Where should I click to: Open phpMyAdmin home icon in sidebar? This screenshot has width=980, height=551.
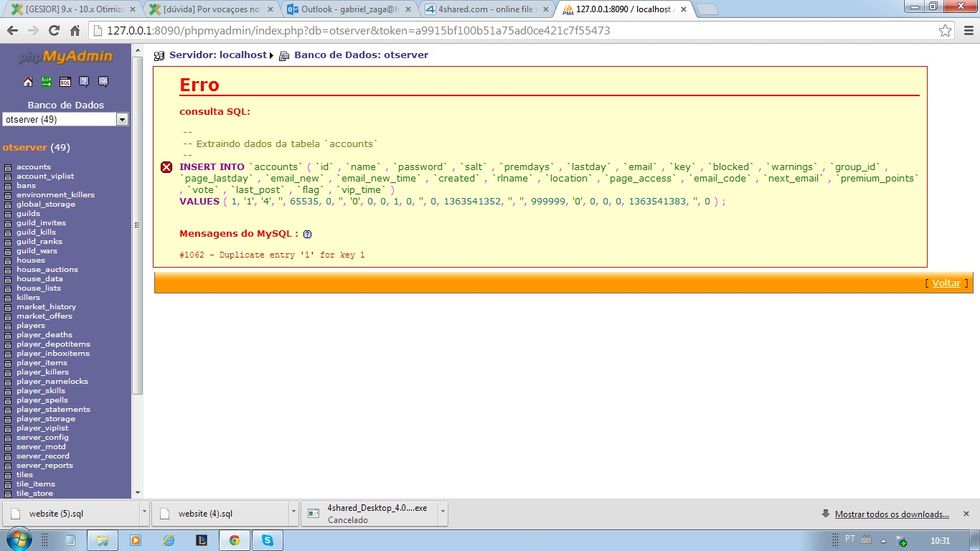pyautogui.click(x=28, y=82)
